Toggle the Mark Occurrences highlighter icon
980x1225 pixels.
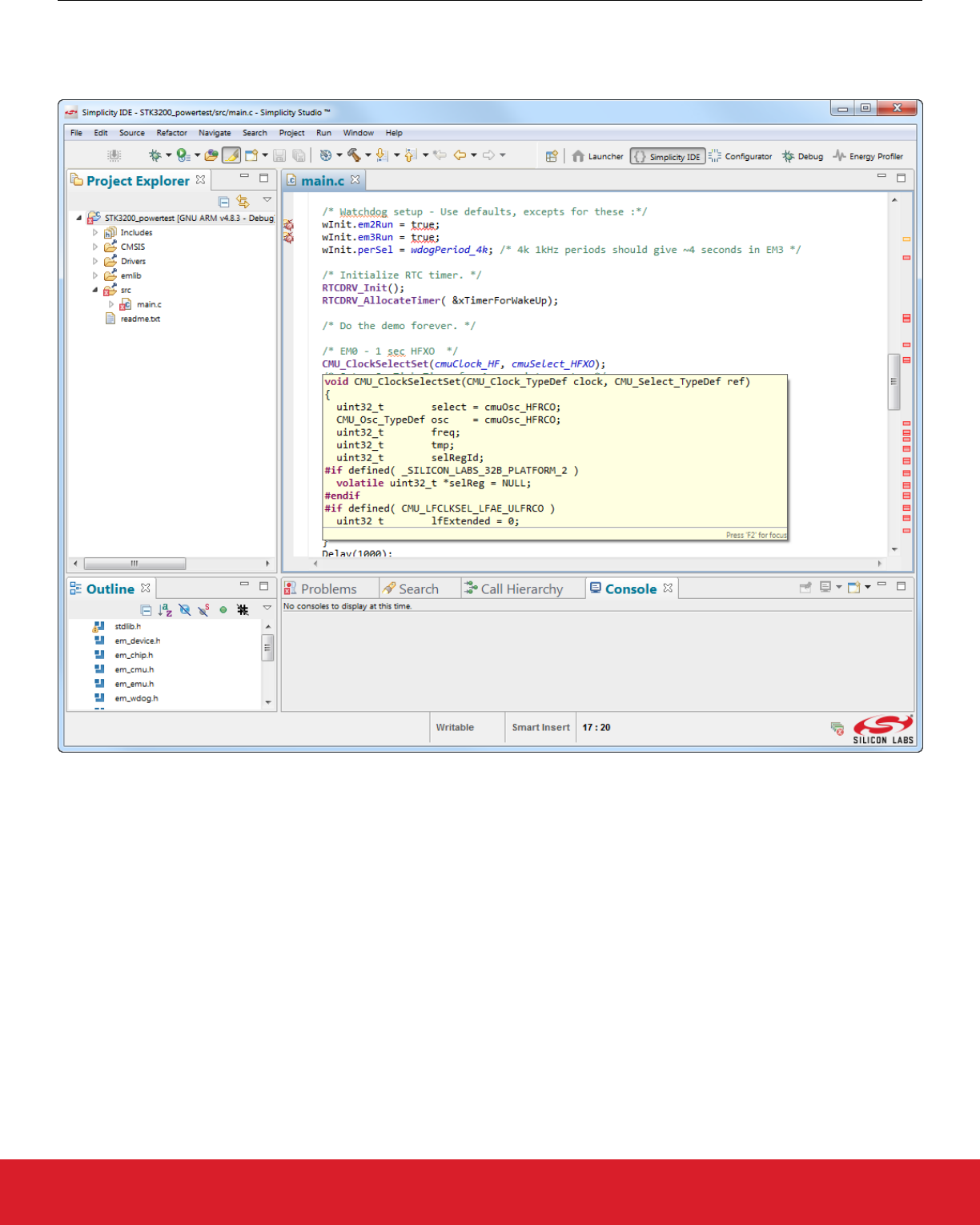[231, 155]
